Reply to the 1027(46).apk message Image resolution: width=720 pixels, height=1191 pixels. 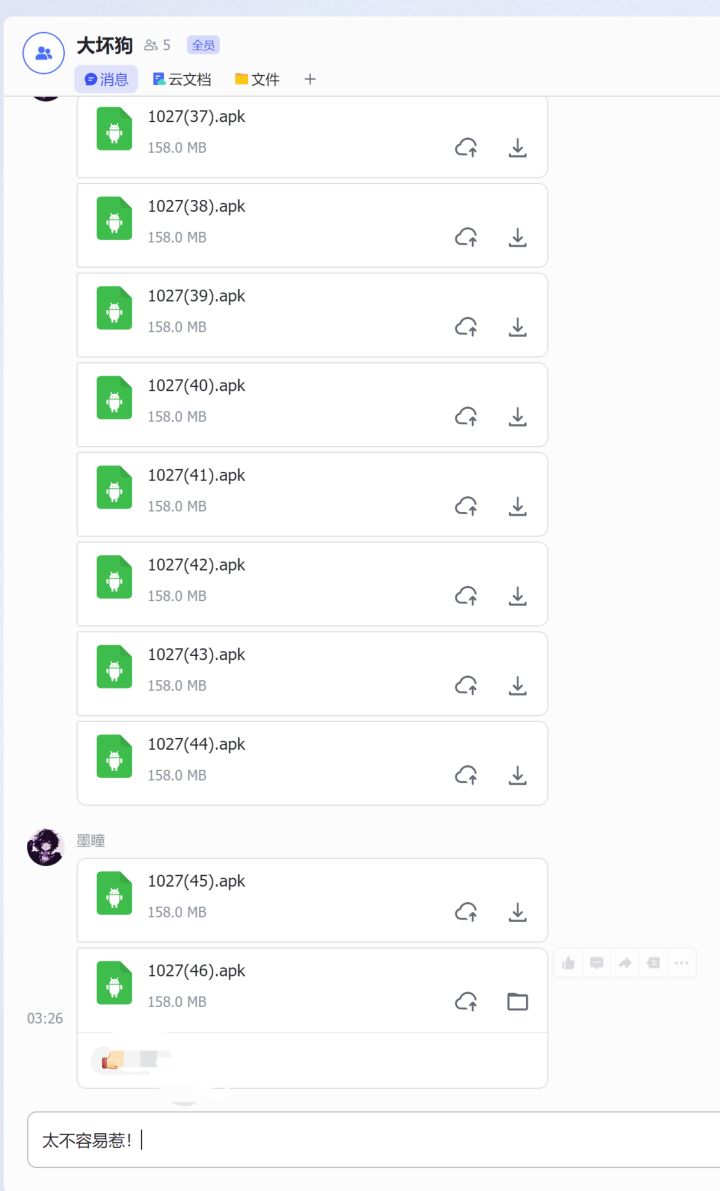click(x=597, y=963)
